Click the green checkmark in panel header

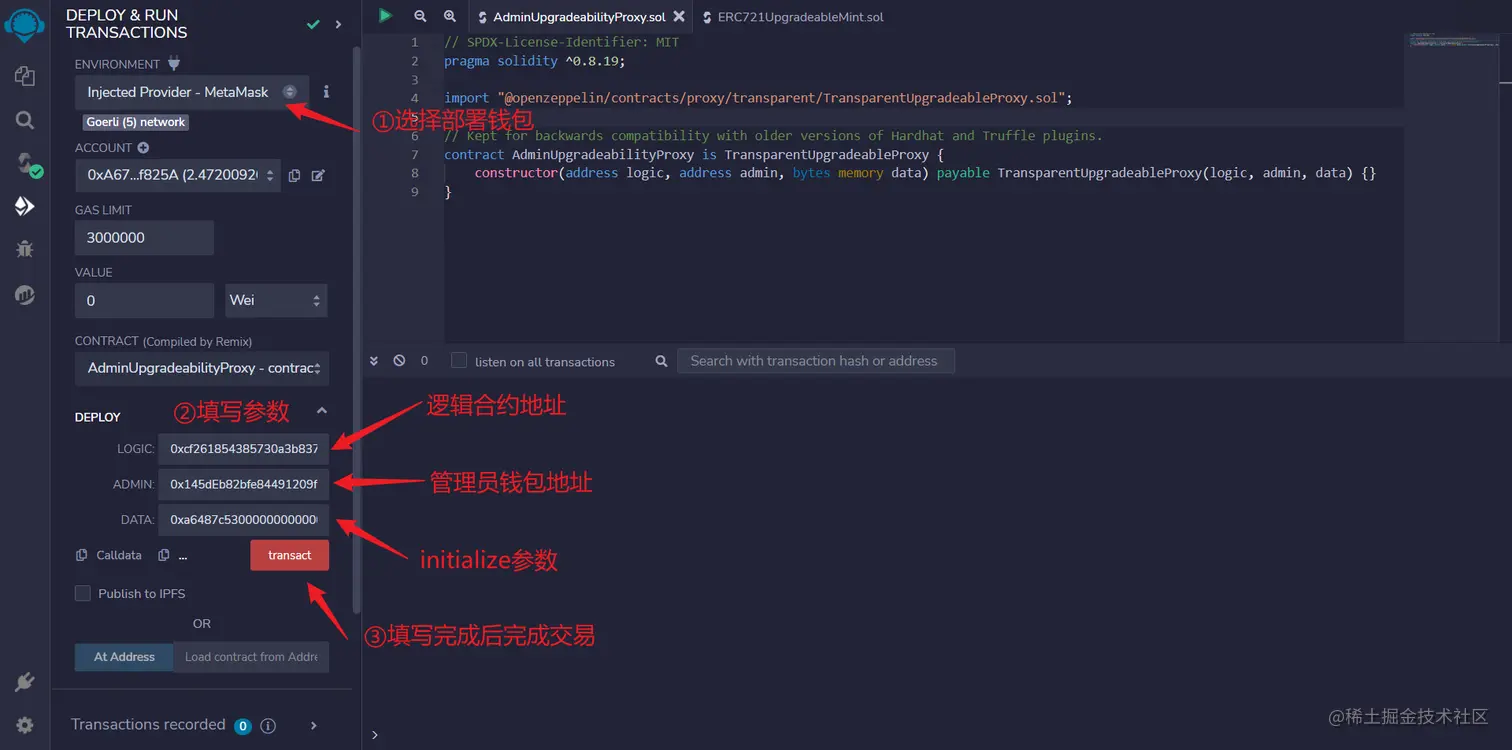tap(313, 24)
